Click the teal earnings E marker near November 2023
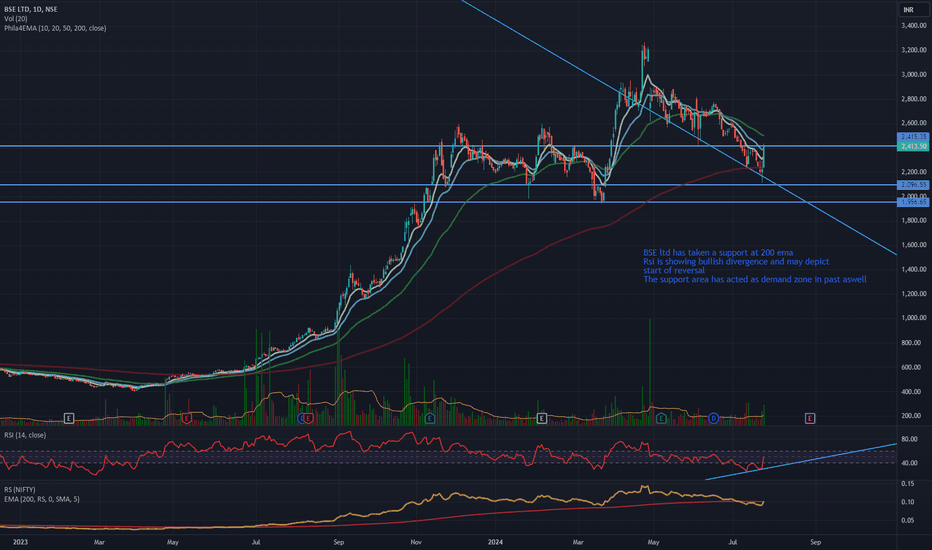Image resolution: width=932 pixels, height=550 pixels. [430, 419]
